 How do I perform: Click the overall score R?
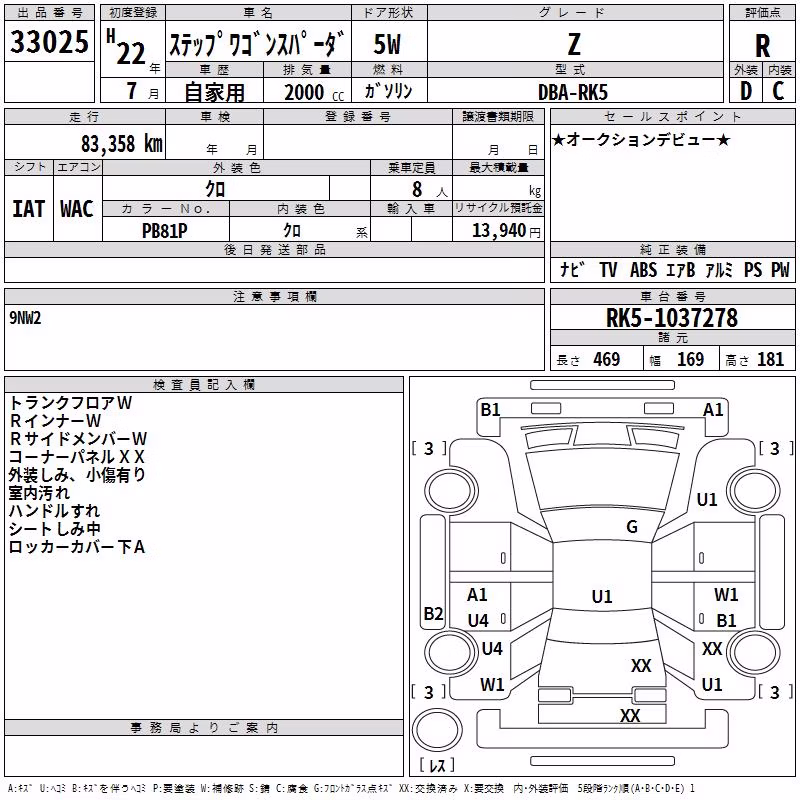point(762,46)
